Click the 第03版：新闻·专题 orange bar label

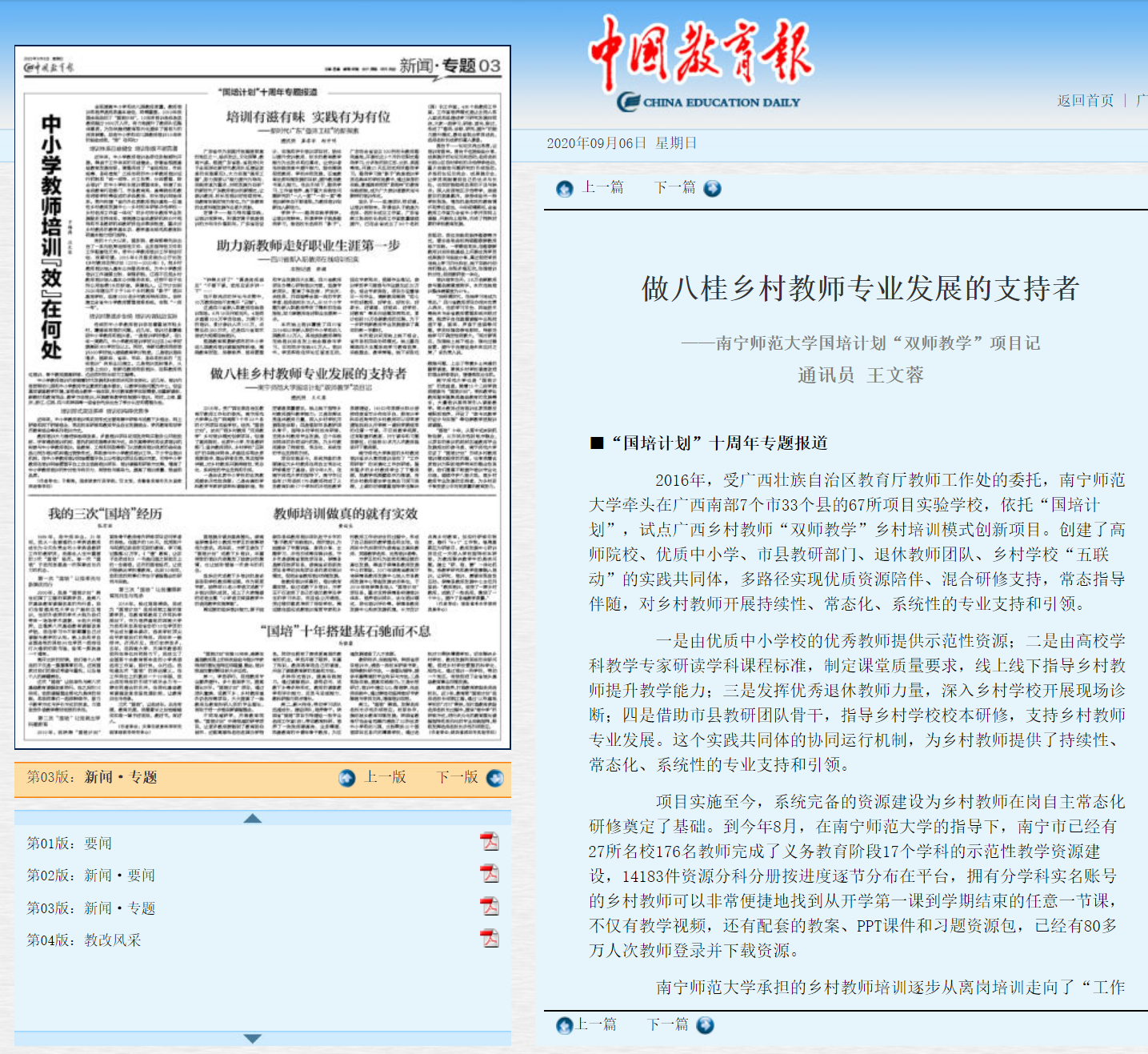pyautogui.click(x=92, y=777)
